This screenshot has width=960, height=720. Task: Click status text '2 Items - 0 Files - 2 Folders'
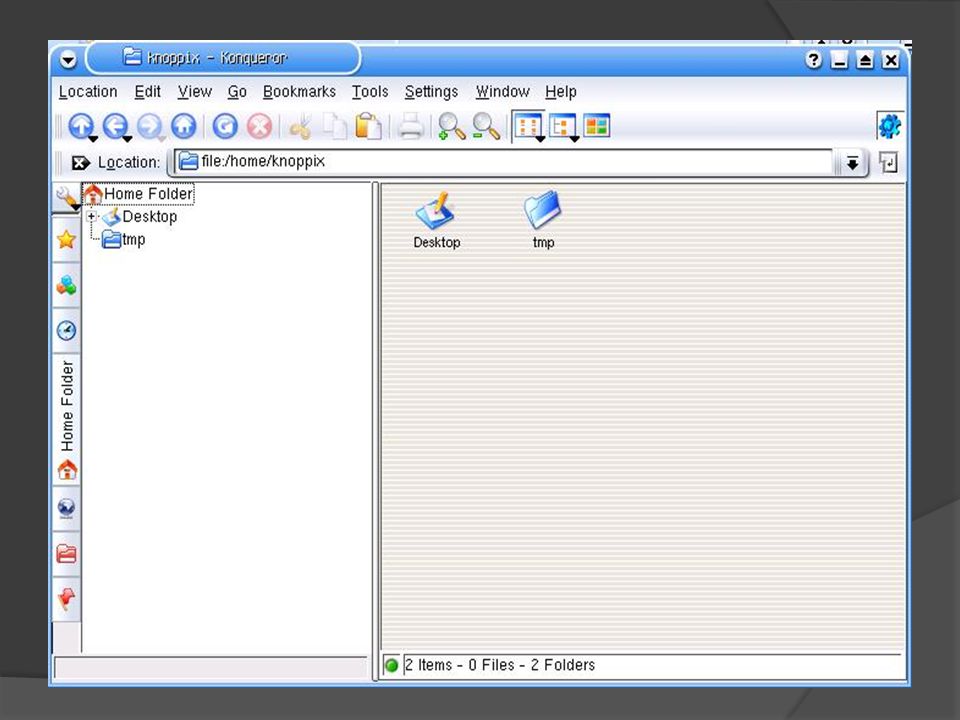click(x=500, y=665)
